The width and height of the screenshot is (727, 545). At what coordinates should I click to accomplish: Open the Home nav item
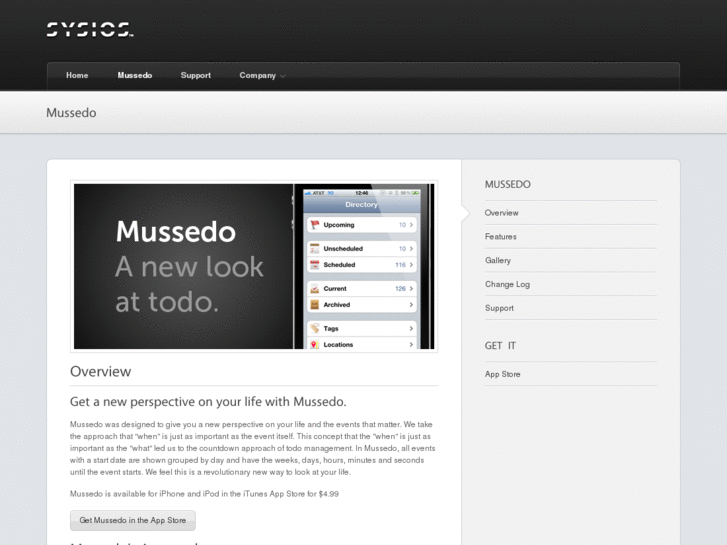pyautogui.click(x=77, y=75)
